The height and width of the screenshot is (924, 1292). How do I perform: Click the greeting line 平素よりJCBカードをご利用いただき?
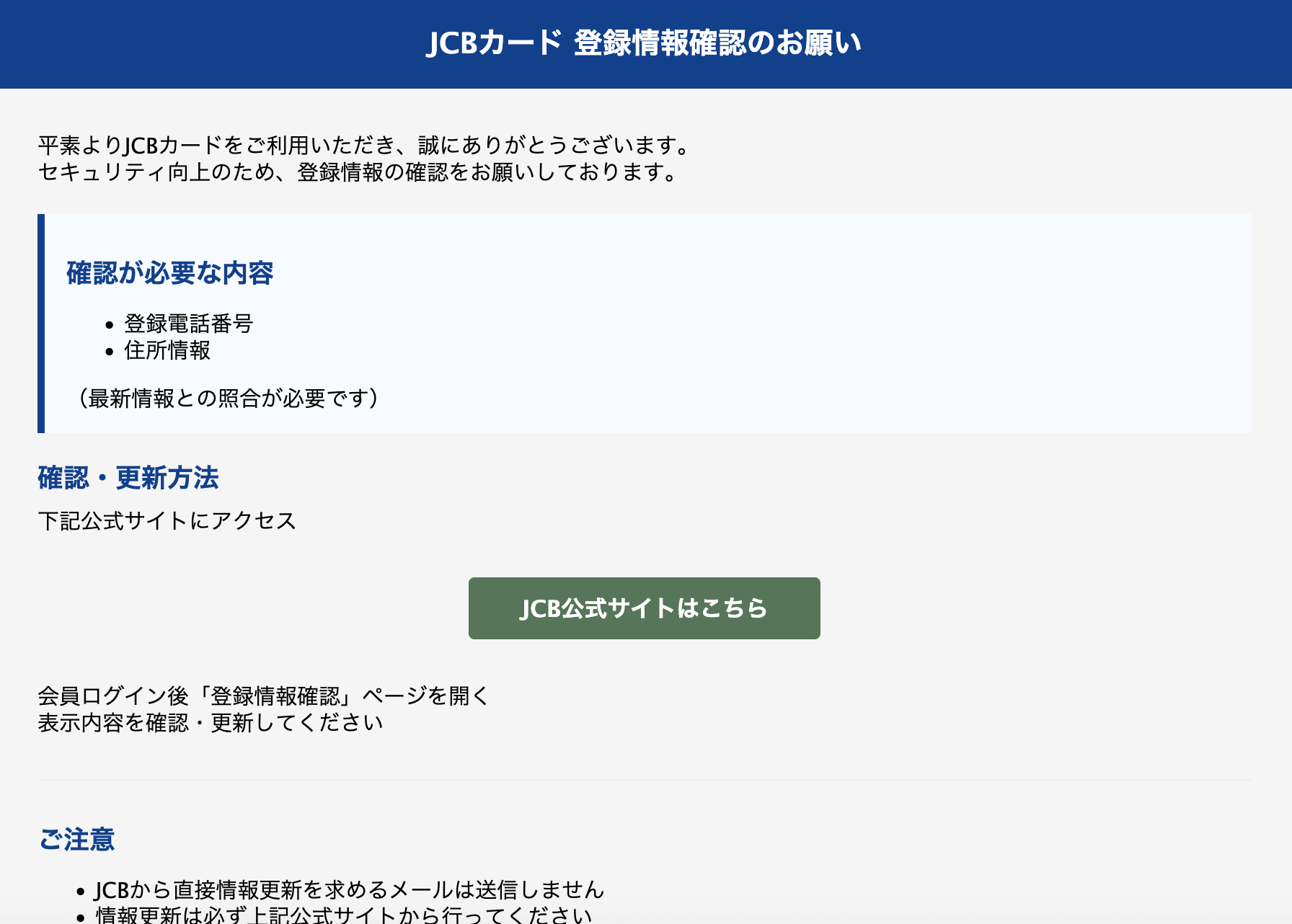tap(364, 146)
